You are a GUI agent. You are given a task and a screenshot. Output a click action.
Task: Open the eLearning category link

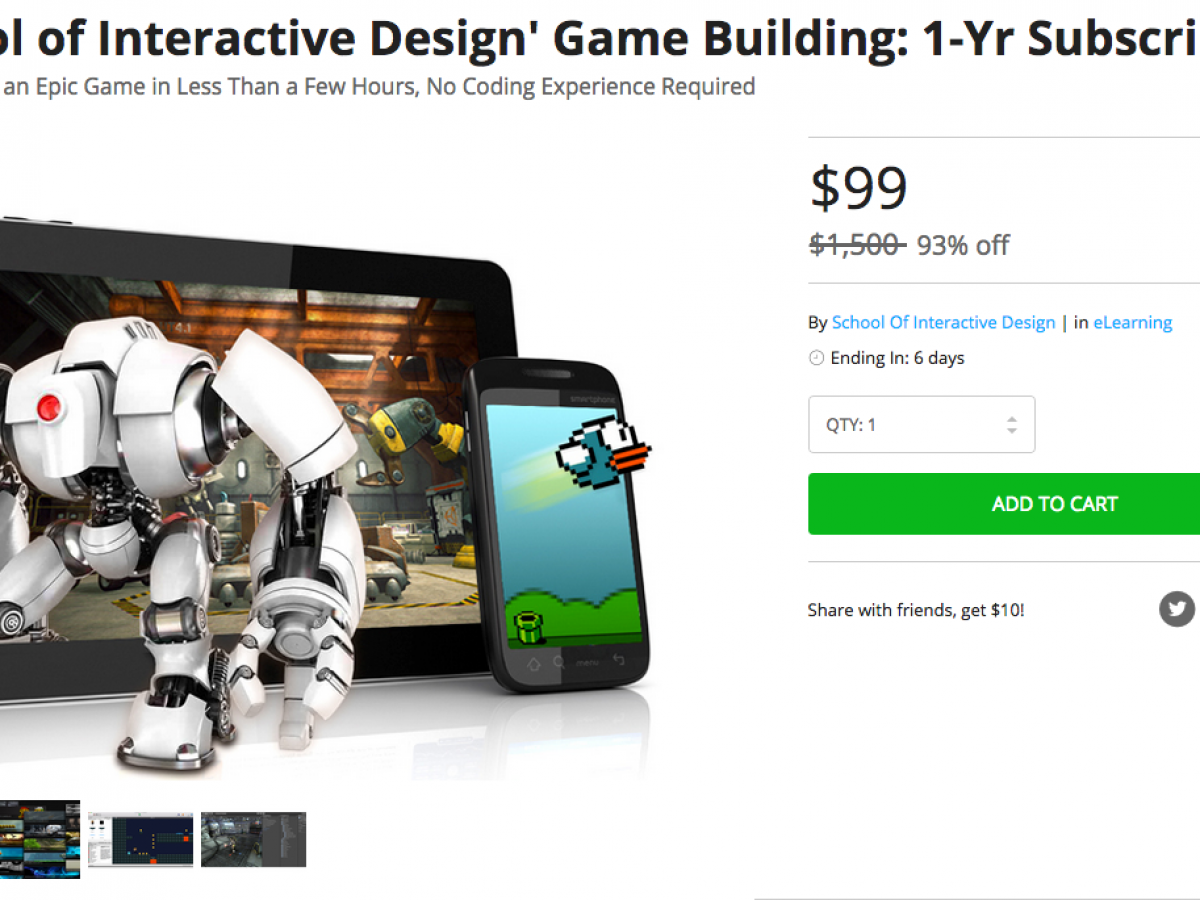point(1132,322)
